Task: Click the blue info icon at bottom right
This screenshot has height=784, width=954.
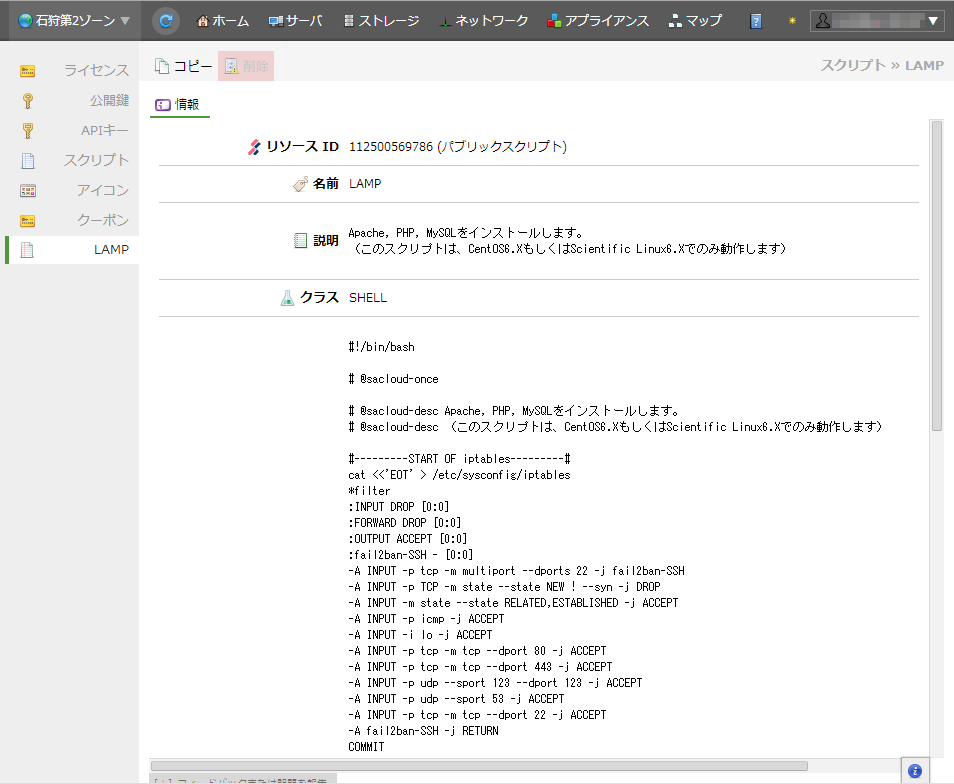Action: 914,770
